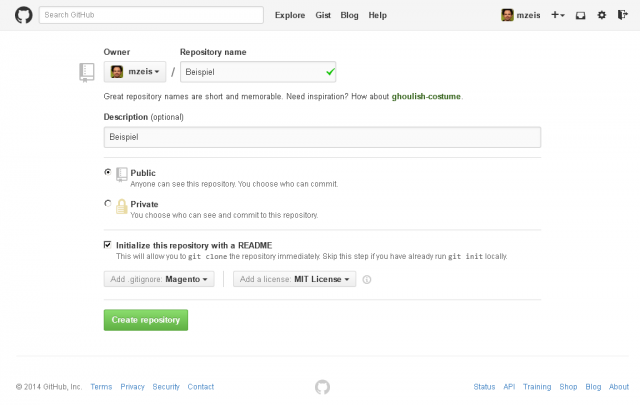Click the repository book icon beside Owner
Image resolution: width=640 pixels, height=405 pixels.
pos(87,73)
